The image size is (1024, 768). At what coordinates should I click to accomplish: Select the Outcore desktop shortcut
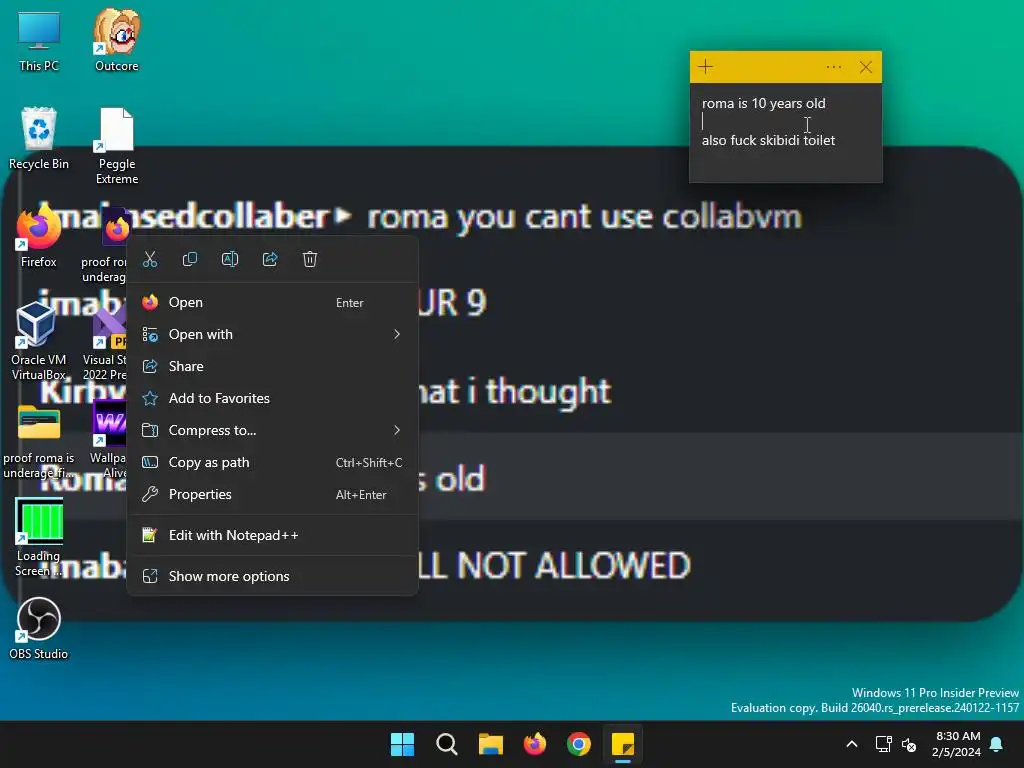(116, 40)
